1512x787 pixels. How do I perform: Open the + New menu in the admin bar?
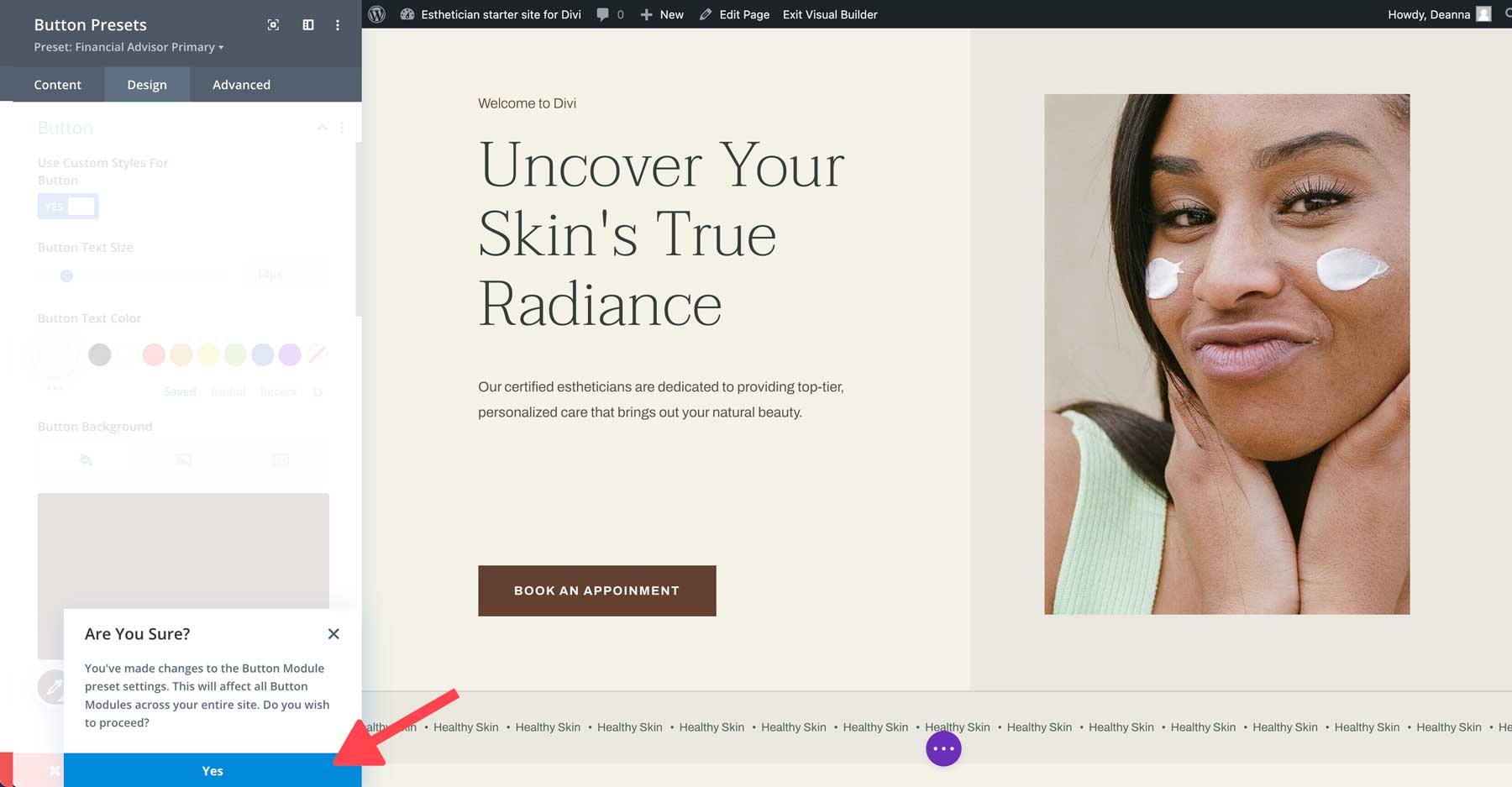[663, 14]
